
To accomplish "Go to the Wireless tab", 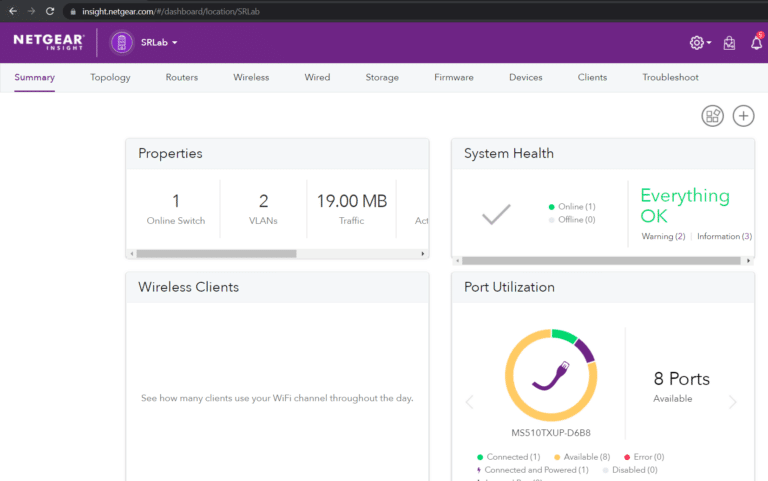I will tap(251, 77).
